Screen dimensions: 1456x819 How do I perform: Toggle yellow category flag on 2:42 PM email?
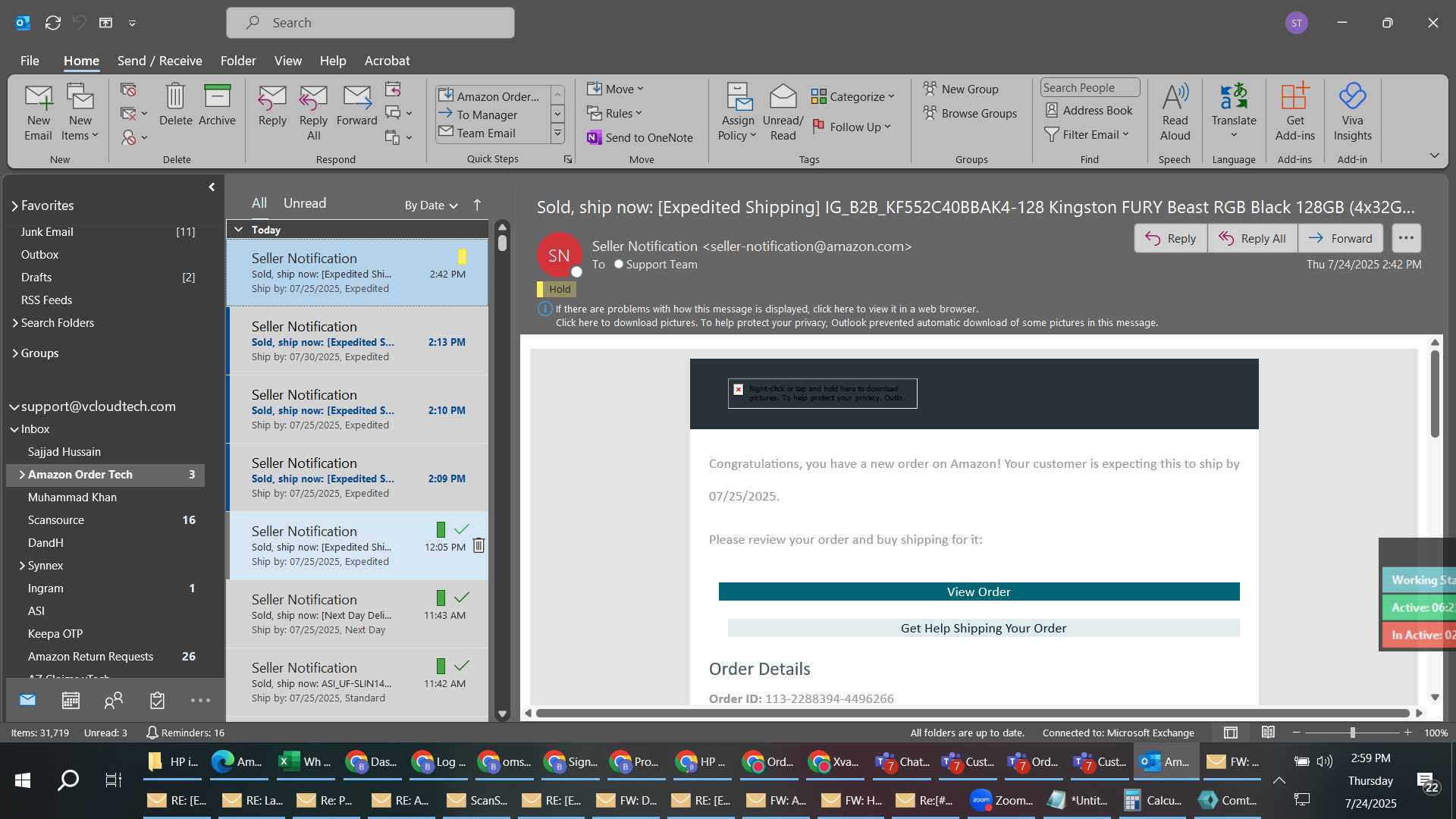[x=462, y=256]
